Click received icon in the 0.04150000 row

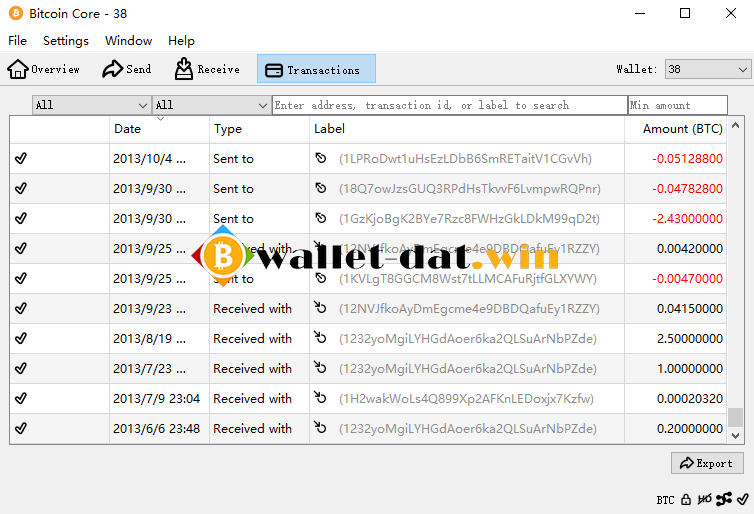coord(320,307)
